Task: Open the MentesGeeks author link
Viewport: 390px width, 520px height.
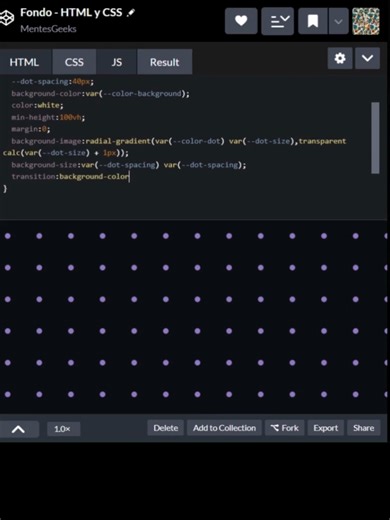Action: tap(48, 29)
